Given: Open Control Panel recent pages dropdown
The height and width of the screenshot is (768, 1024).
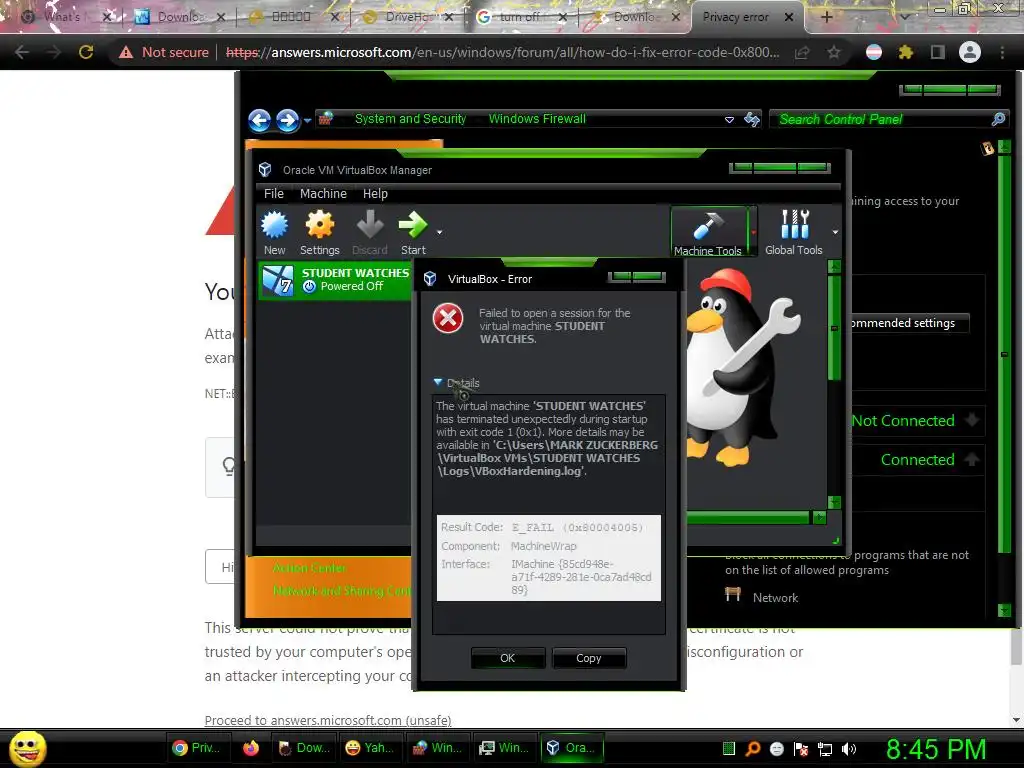Looking at the screenshot, I should (307, 121).
